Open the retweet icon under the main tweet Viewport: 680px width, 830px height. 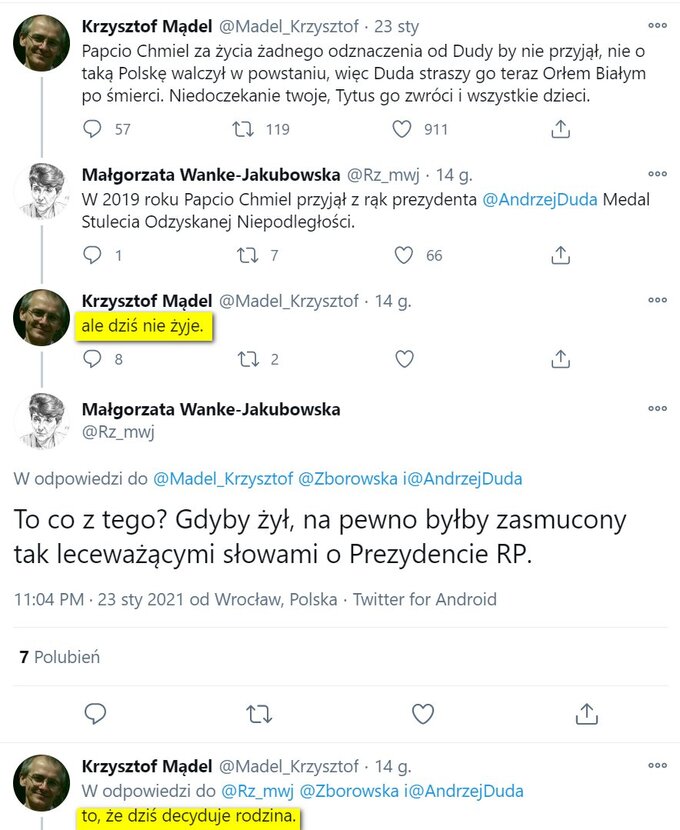(x=258, y=713)
